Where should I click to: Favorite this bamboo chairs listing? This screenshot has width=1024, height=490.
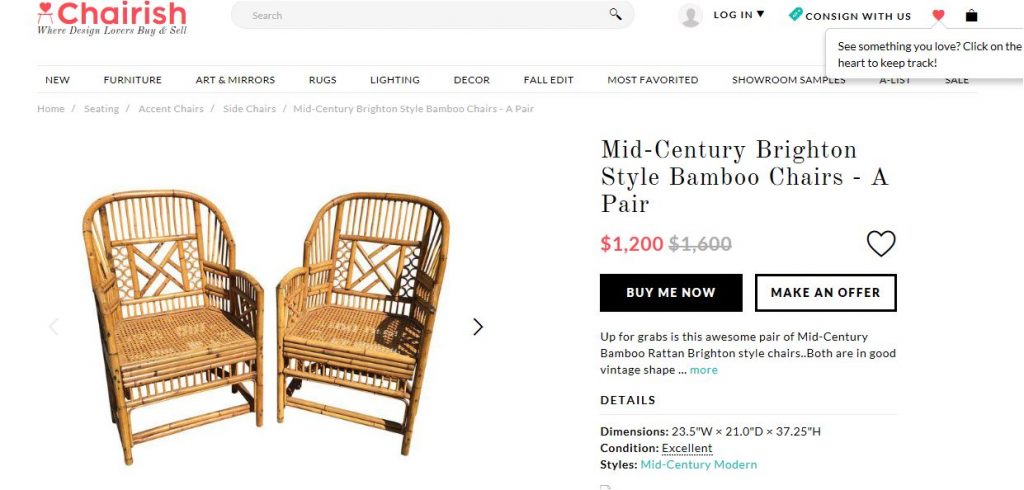coord(880,243)
